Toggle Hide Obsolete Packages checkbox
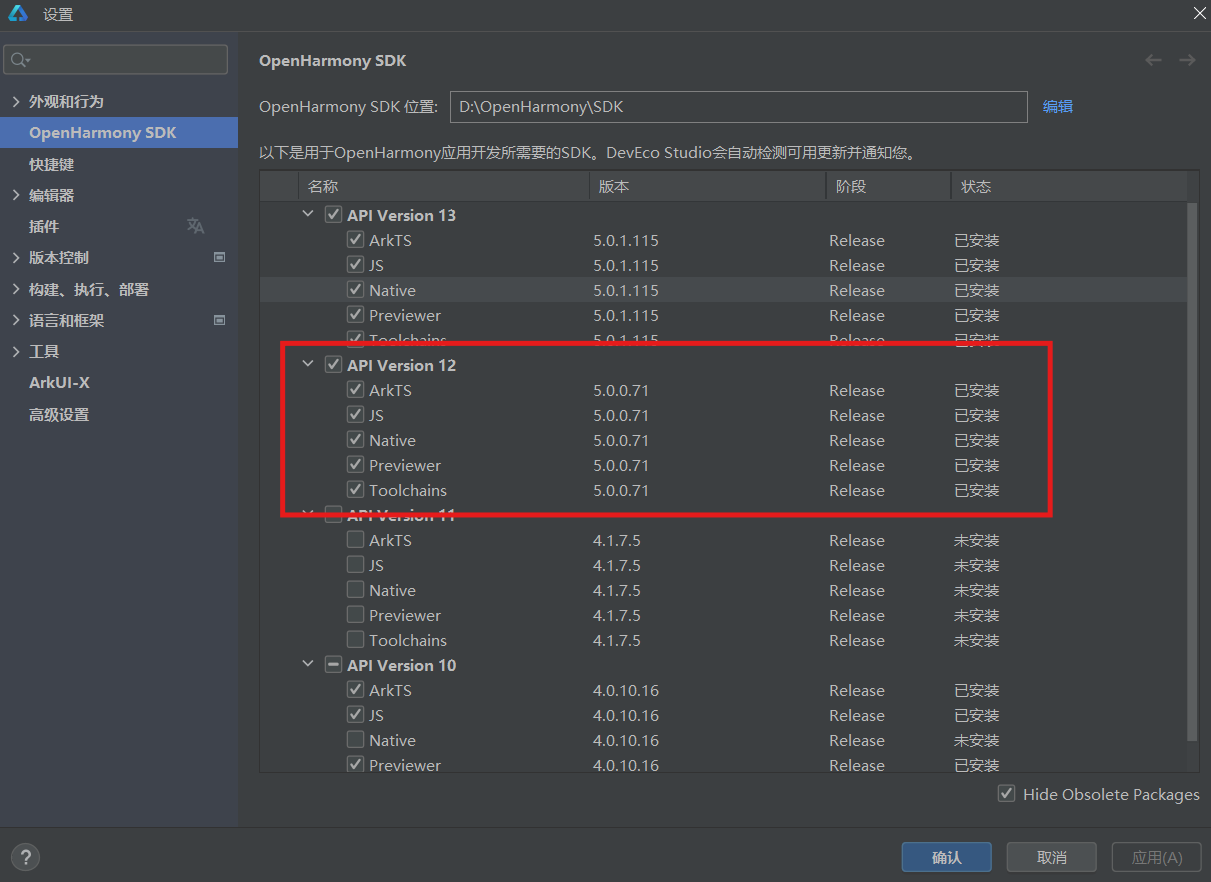Image resolution: width=1211 pixels, height=882 pixels. coord(1006,794)
